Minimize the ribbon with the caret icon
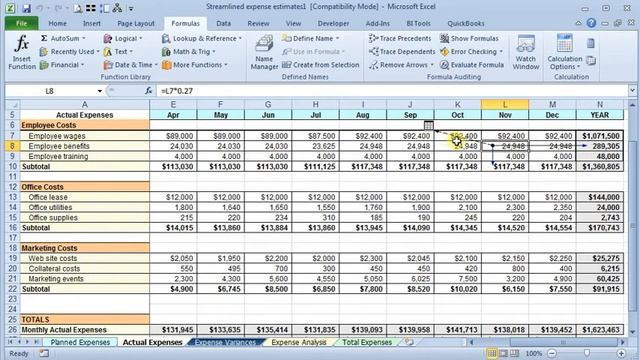640x360 pixels. pos(578,23)
